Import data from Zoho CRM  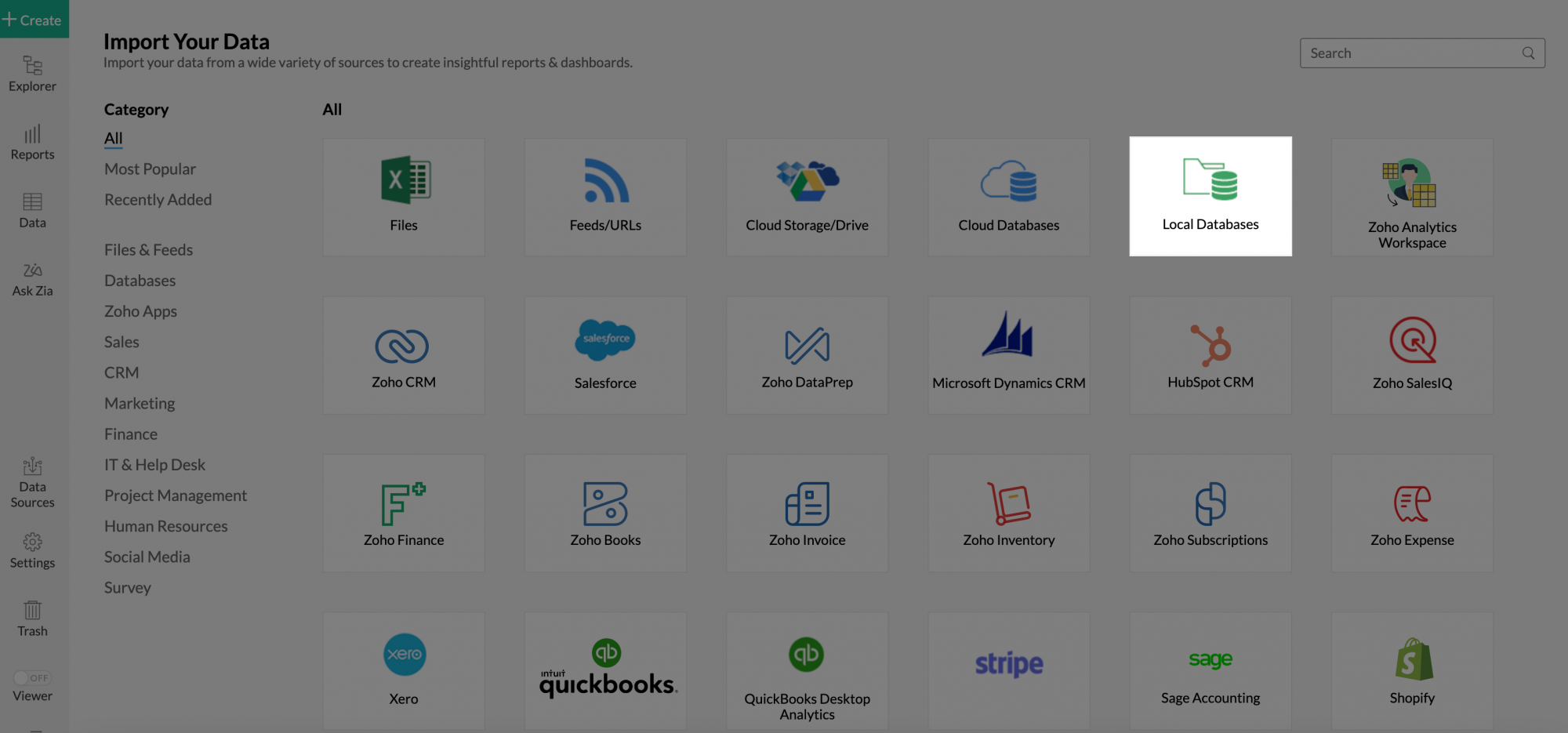tap(403, 354)
